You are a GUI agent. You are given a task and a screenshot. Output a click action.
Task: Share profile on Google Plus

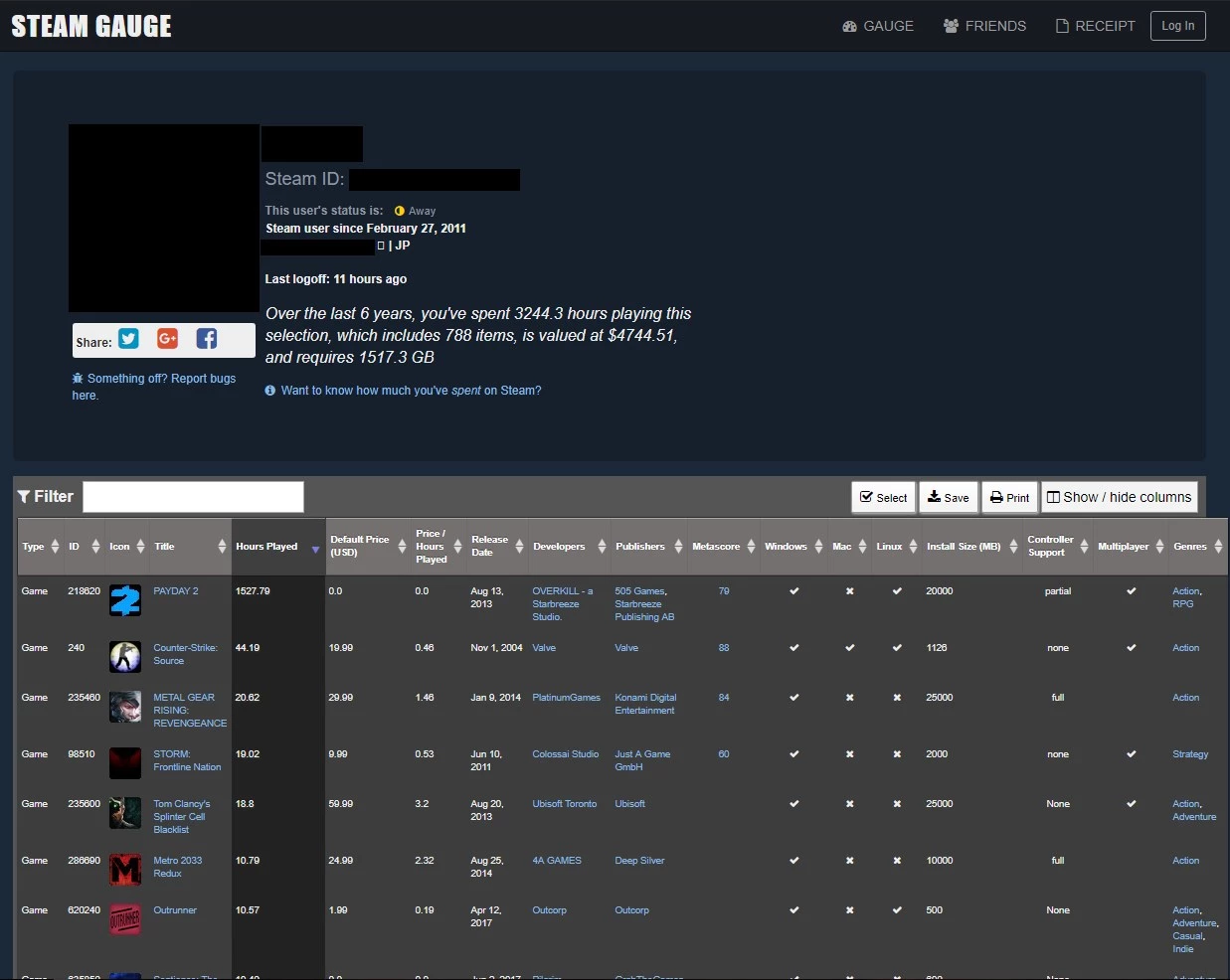(167, 339)
